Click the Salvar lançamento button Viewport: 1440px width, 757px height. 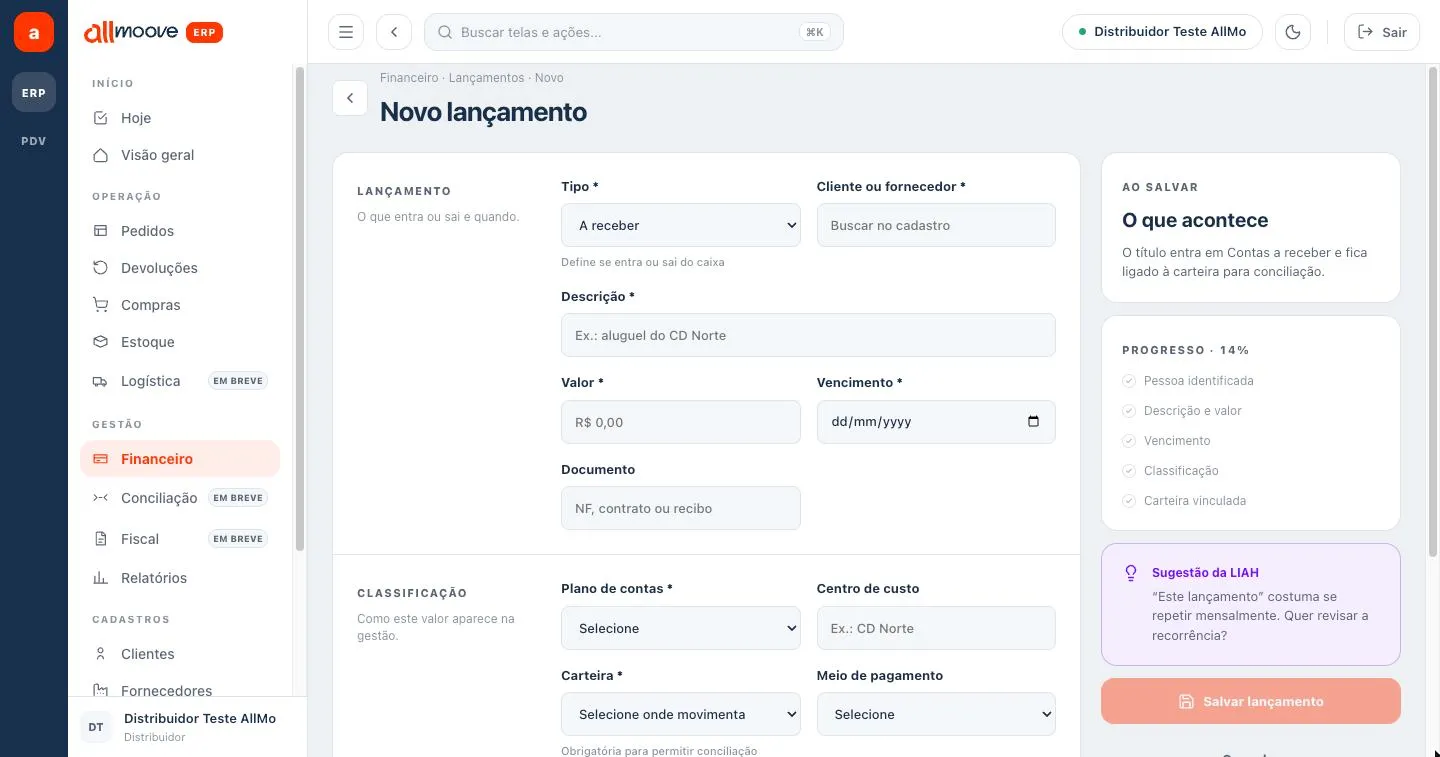coord(1251,701)
